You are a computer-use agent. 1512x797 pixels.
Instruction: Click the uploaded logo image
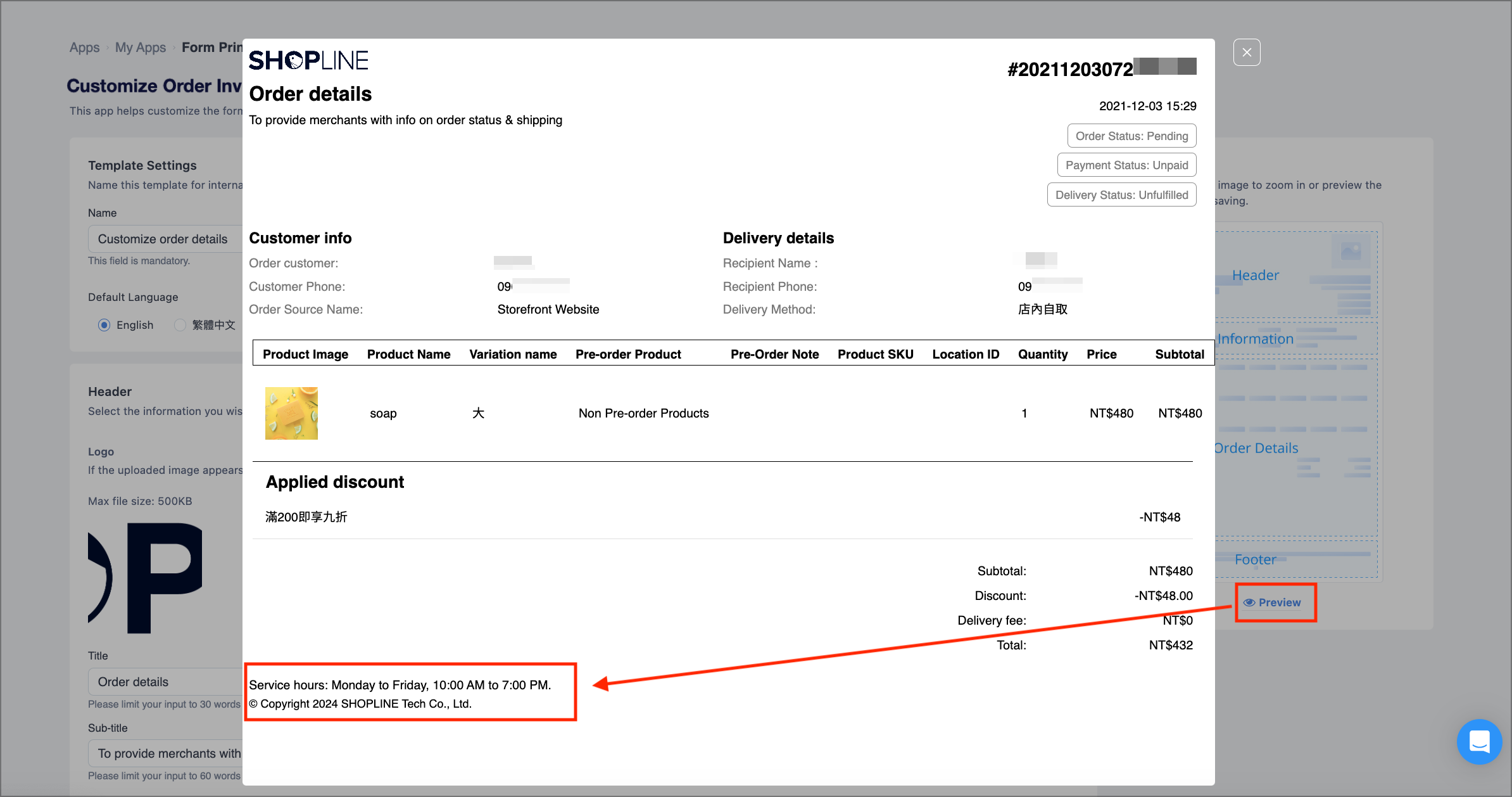click(145, 578)
